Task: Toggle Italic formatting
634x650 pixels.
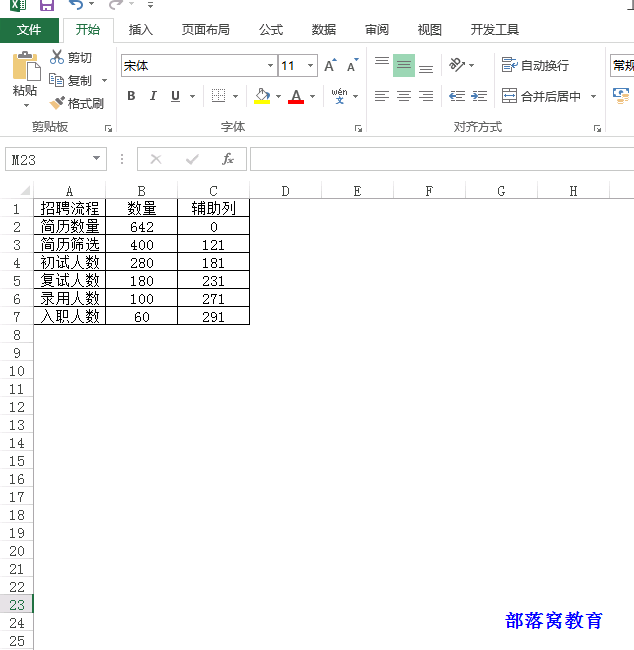Action: click(153, 96)
